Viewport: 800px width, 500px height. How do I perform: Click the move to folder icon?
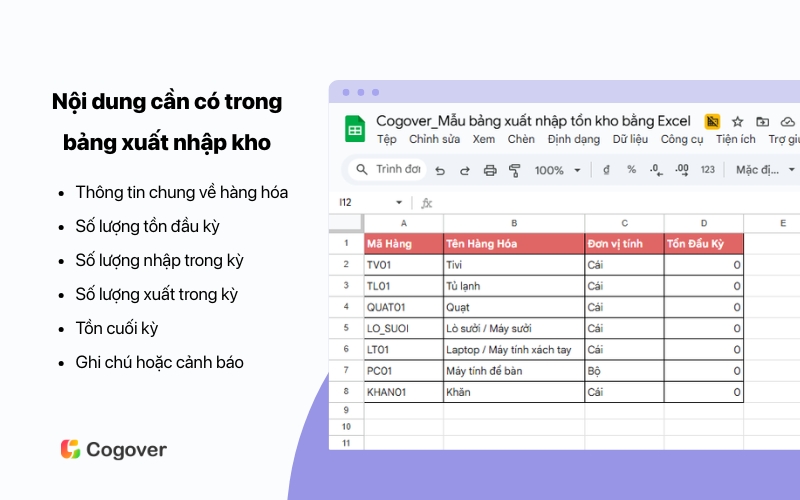pos(762,122)
